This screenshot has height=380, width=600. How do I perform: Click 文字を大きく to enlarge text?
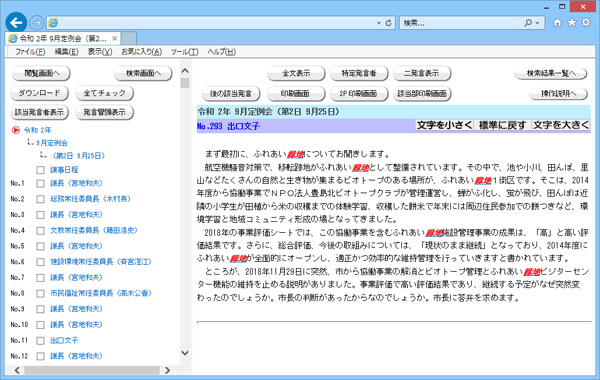click(561, 126)
